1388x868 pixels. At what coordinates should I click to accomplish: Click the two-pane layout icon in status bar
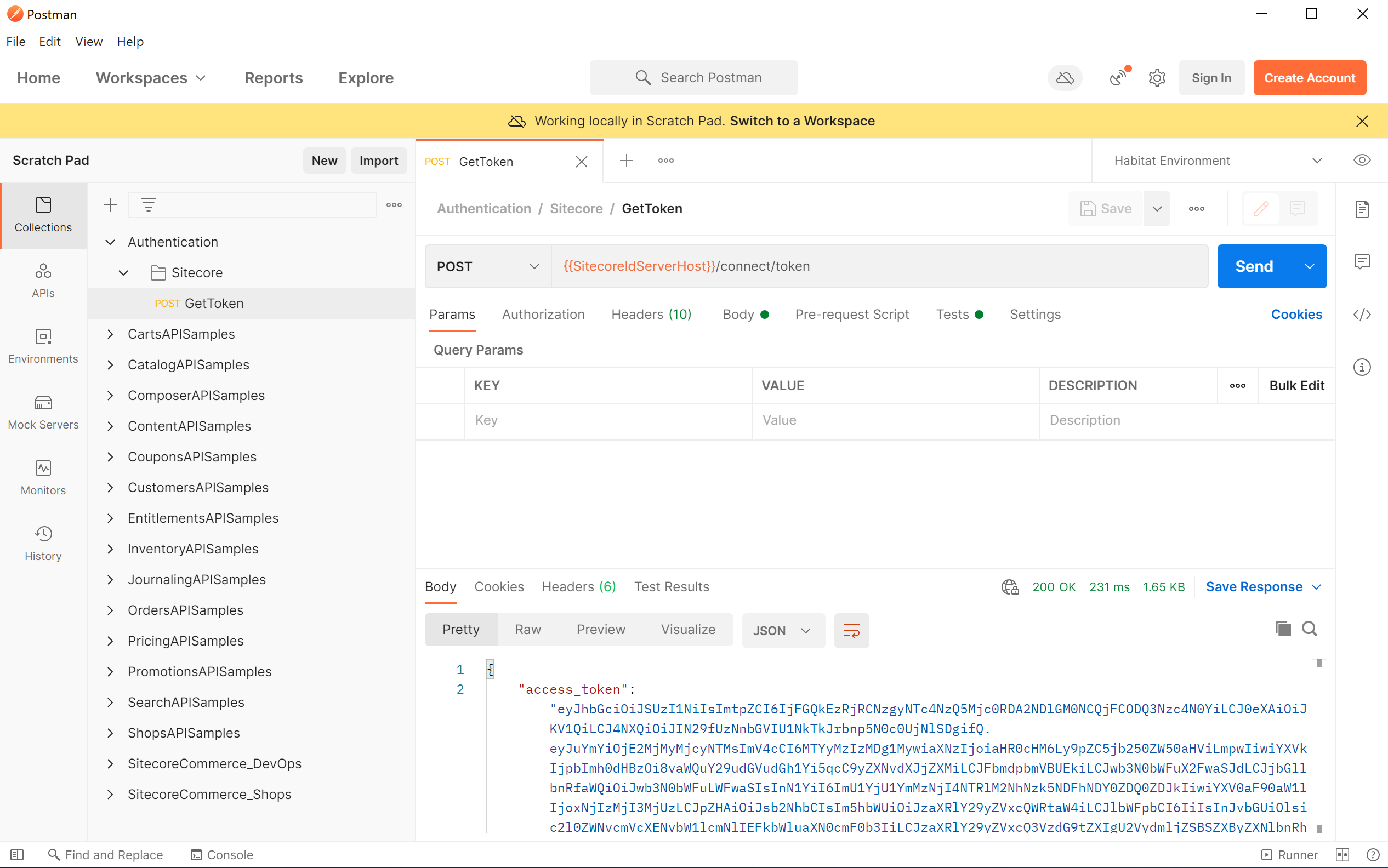1342,855
